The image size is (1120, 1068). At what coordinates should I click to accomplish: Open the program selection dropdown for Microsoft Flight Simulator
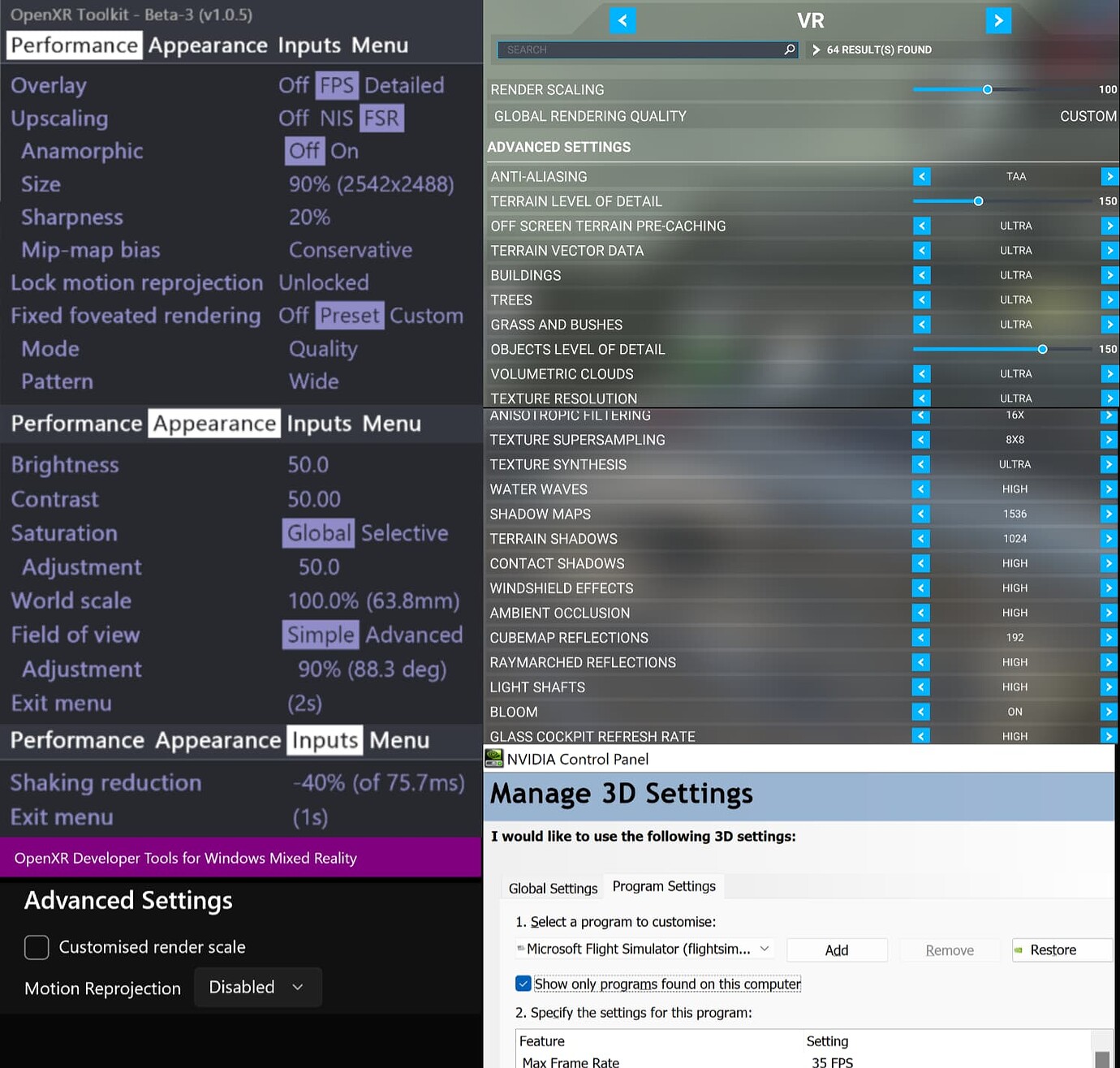tap(764, 949)
